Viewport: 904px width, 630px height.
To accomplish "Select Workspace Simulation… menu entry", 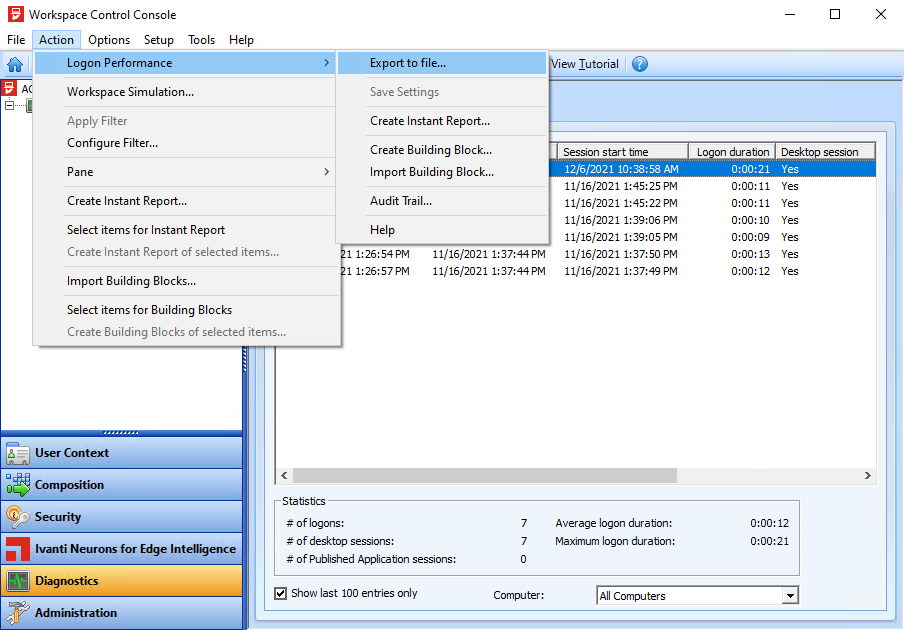I will 130,92.
